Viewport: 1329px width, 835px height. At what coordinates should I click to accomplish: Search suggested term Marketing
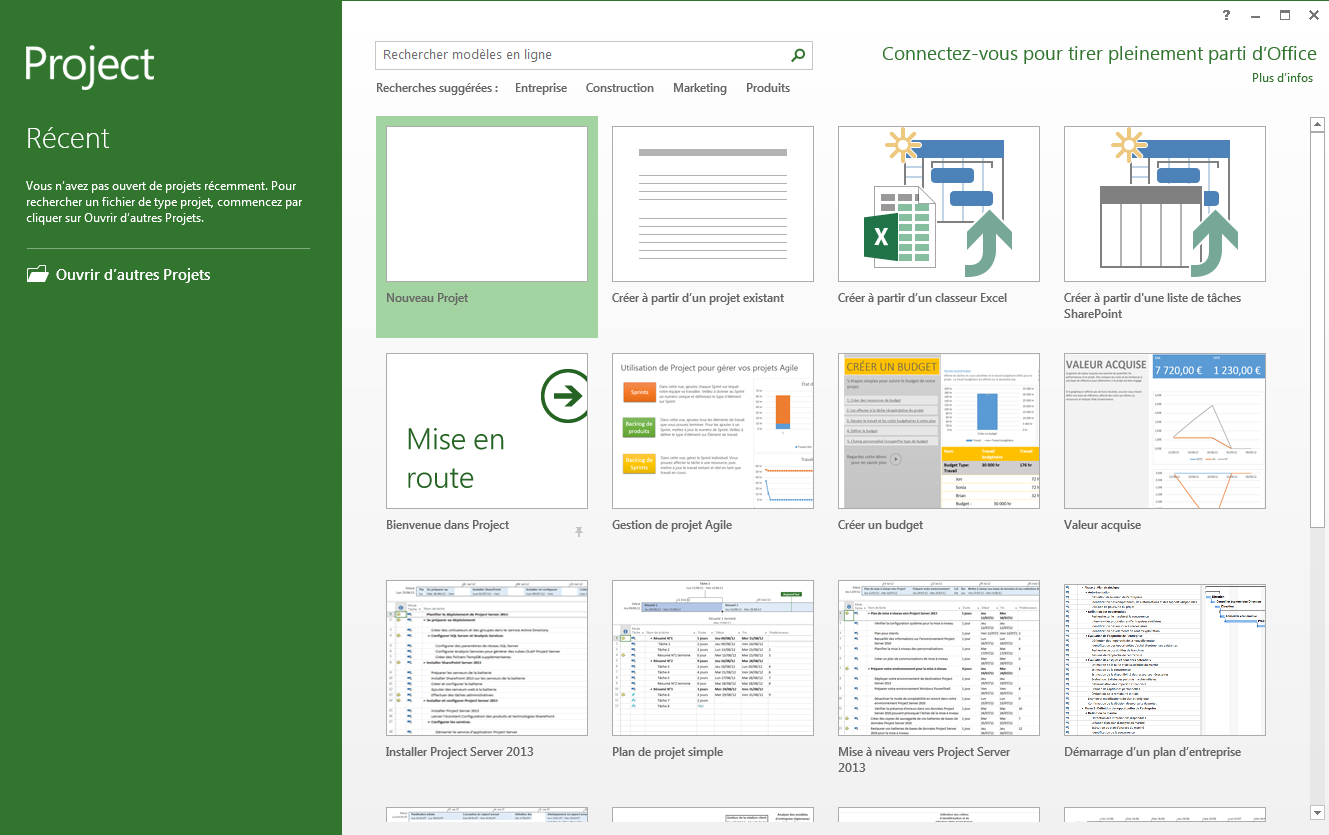(700, 88)
